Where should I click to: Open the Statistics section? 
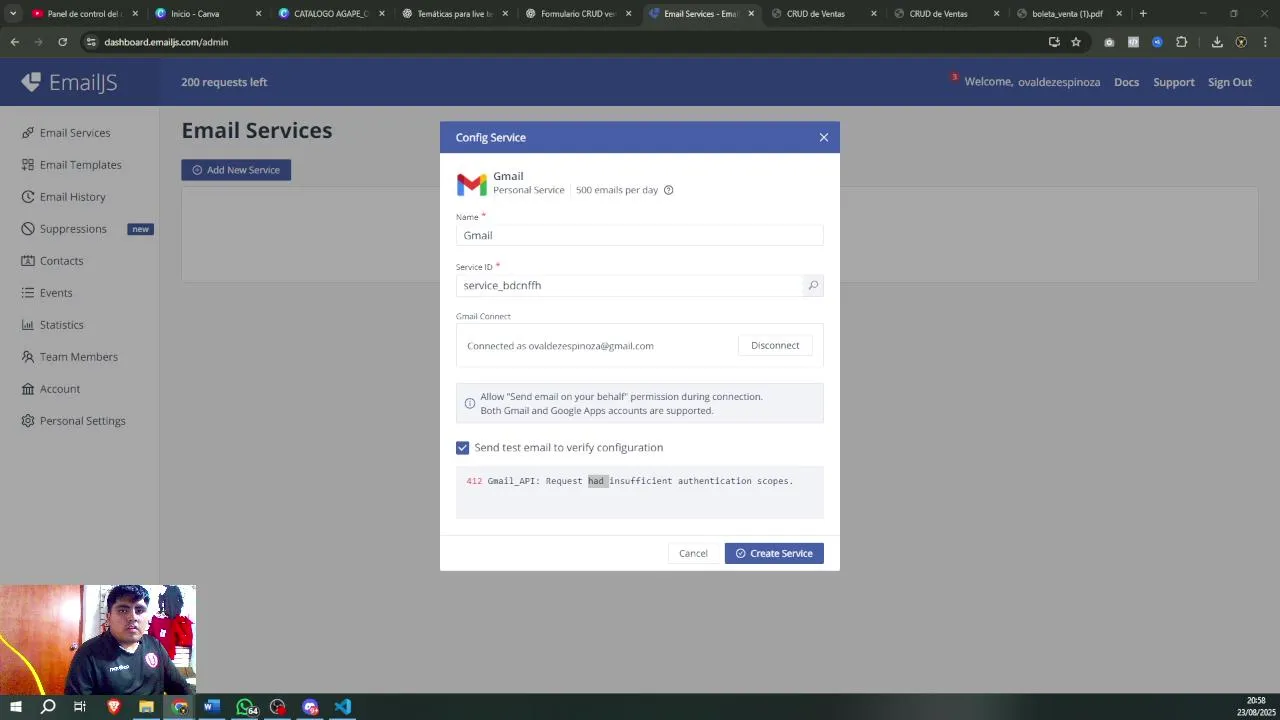[x=53, y=325]
